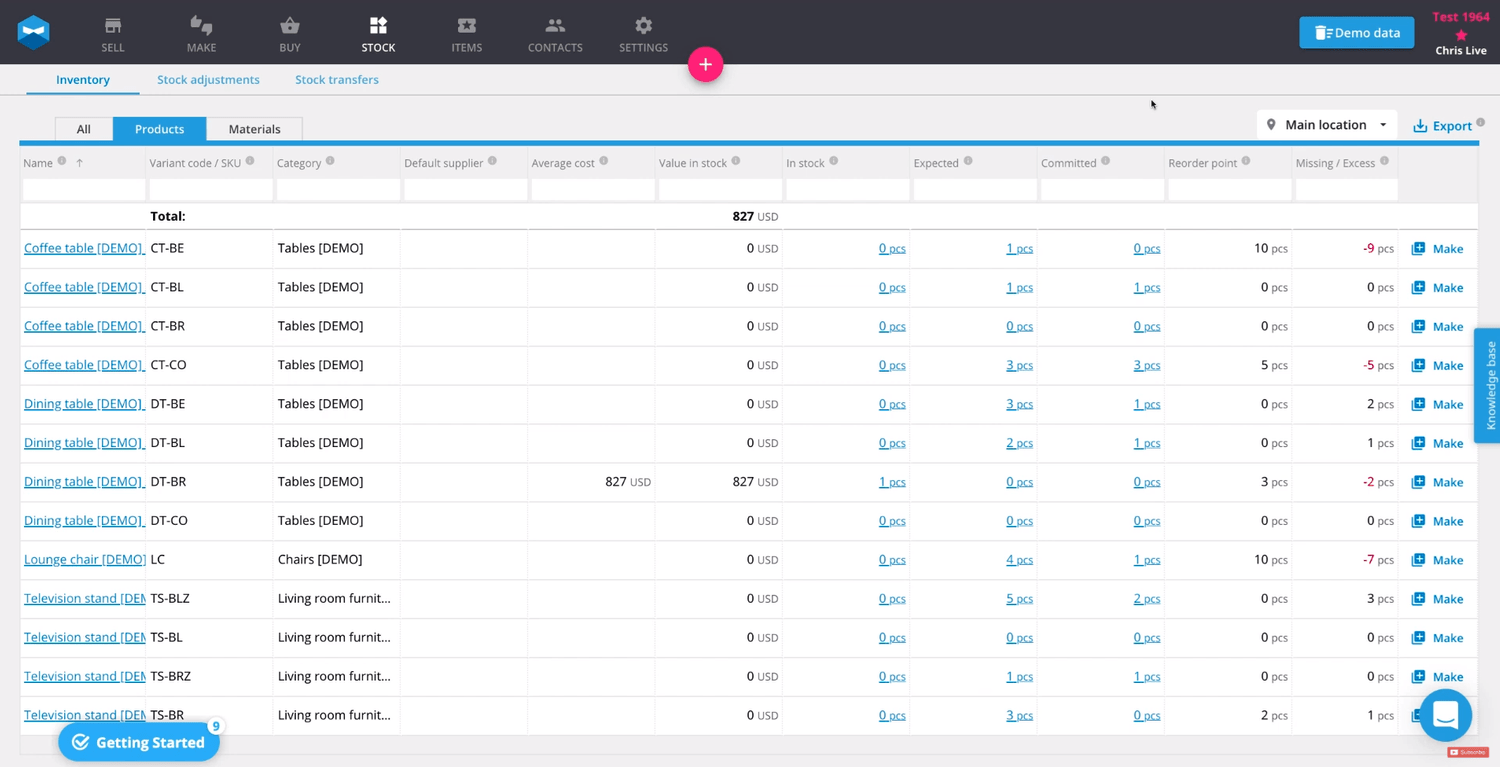Open the chat support bubble

(1445, 715)
